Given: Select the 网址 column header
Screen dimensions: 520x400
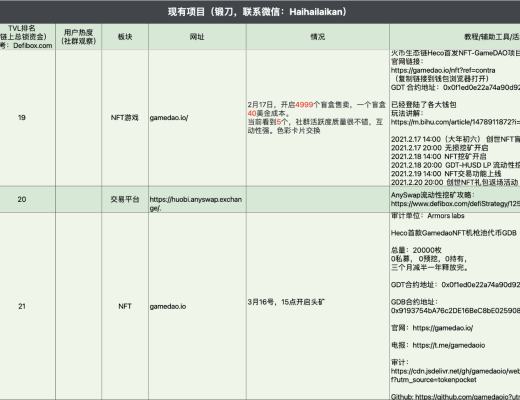Looking at the screenshot, I should coord(197,37).
